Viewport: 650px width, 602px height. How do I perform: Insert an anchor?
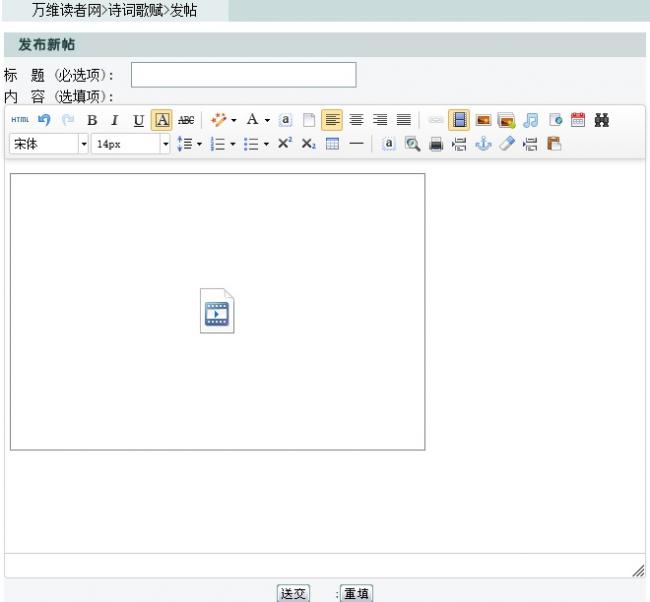pos(483,144)
